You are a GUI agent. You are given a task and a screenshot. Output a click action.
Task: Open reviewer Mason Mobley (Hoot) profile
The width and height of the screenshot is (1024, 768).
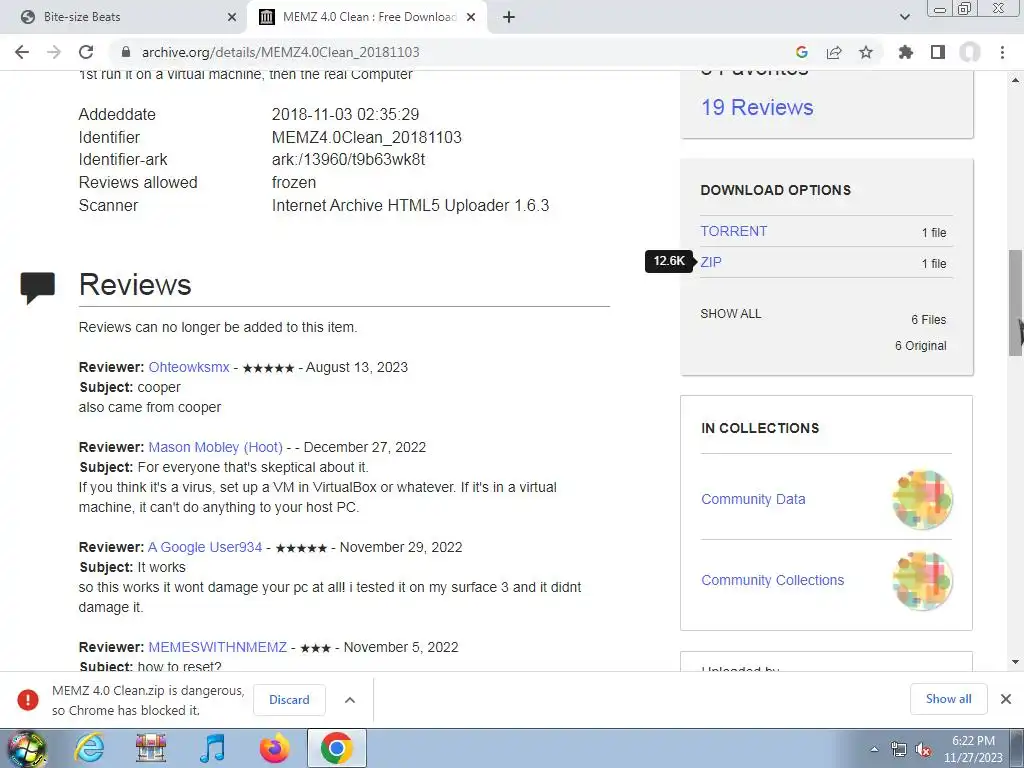216,447
